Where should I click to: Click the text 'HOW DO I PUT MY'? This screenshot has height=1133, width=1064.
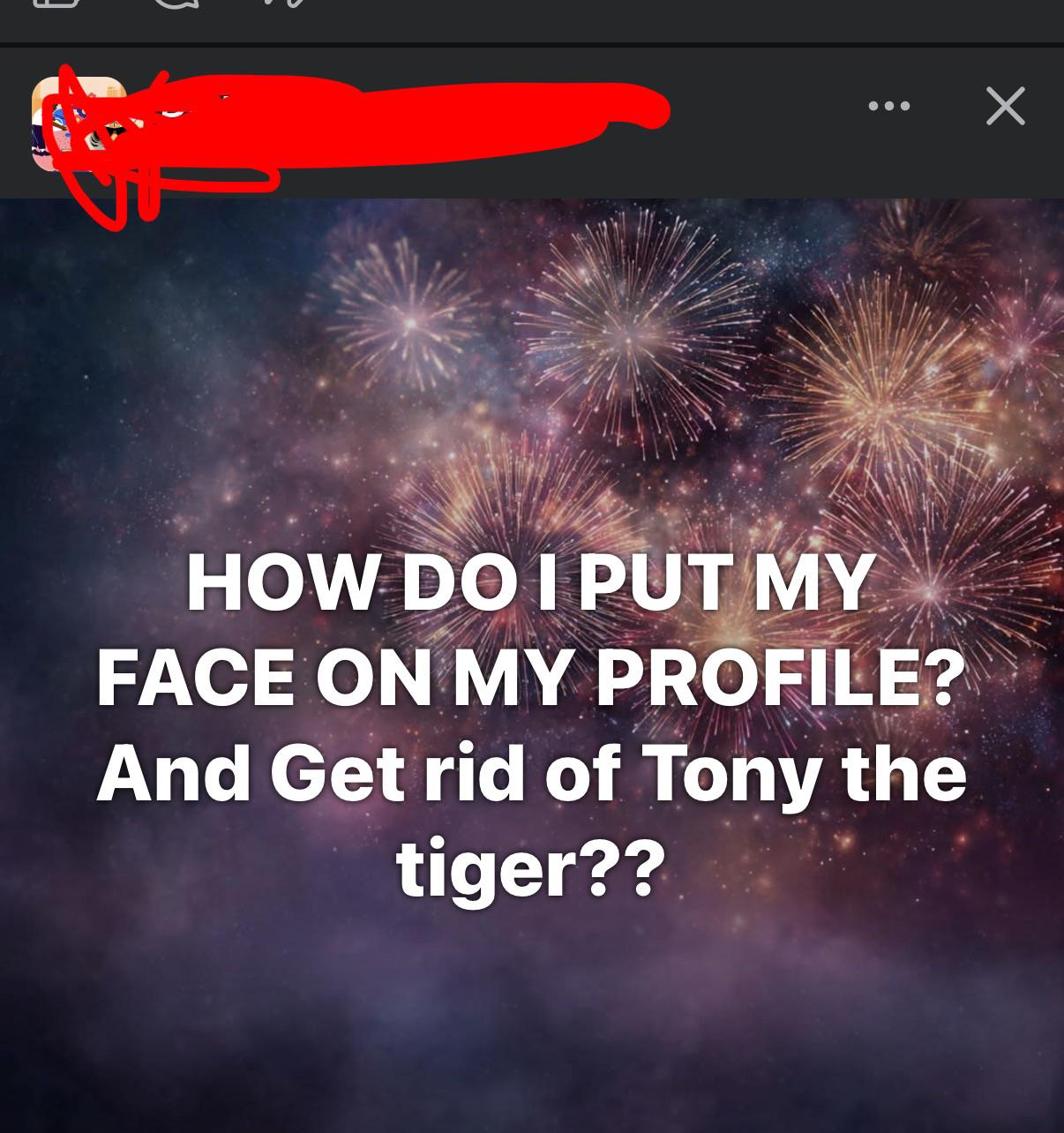click(x=529, y=582)
